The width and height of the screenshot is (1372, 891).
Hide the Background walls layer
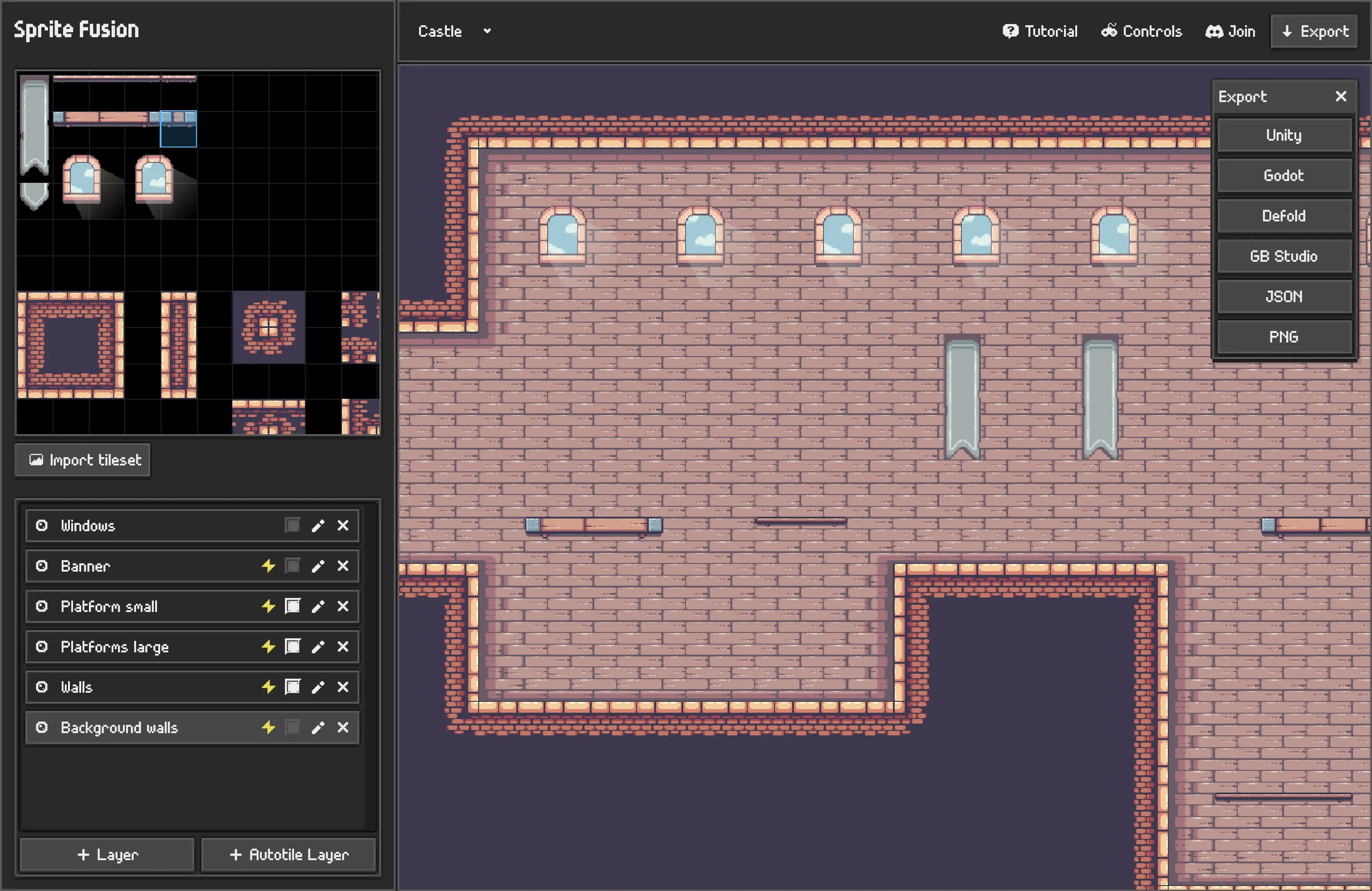pos(41,727)
